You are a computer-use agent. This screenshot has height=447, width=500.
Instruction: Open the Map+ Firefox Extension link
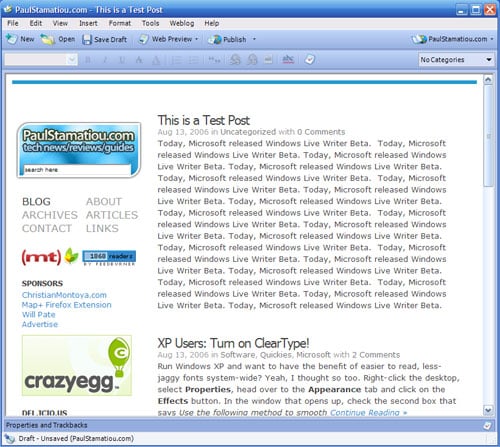(67, 305)
